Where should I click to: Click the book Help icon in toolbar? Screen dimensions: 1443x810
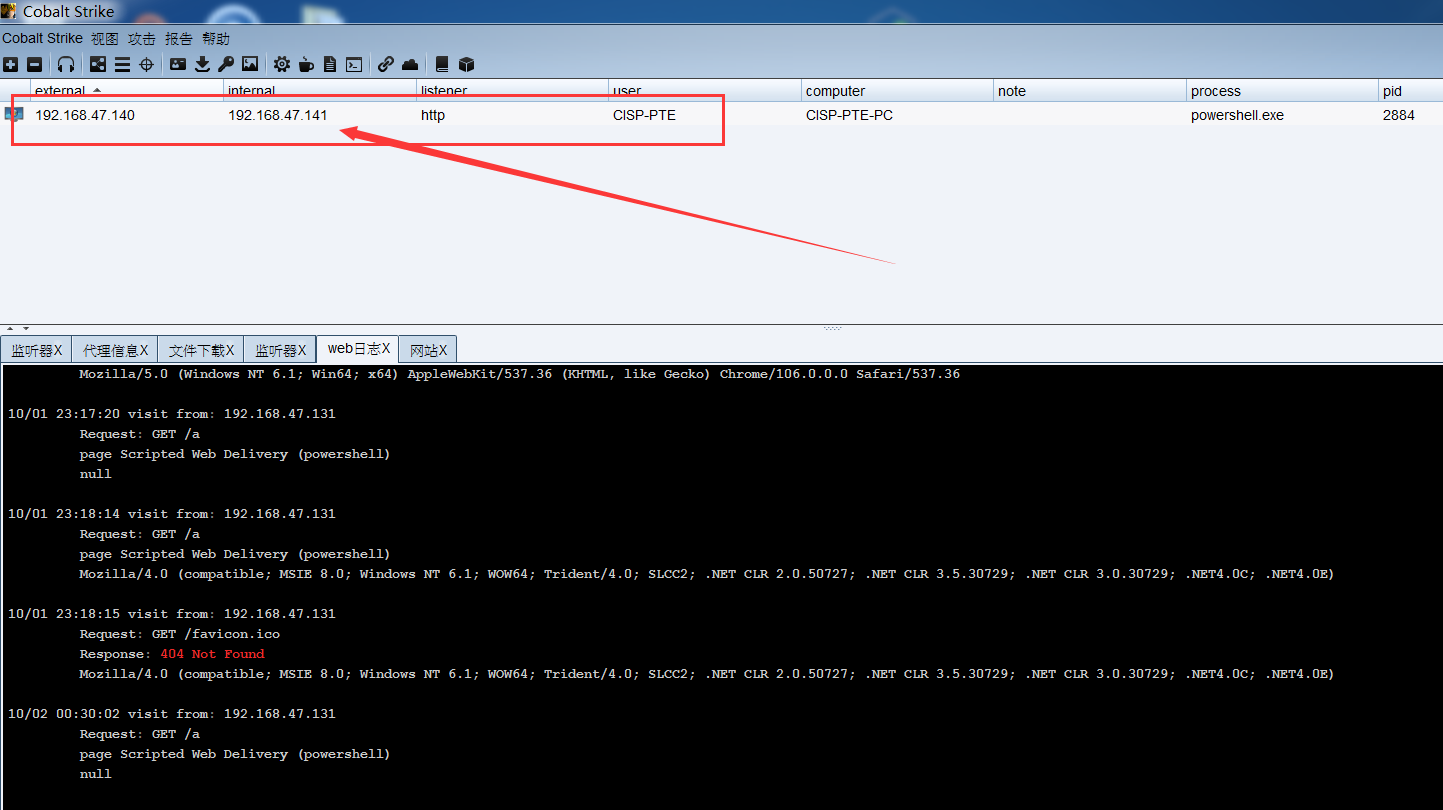[x=442, y=64]
